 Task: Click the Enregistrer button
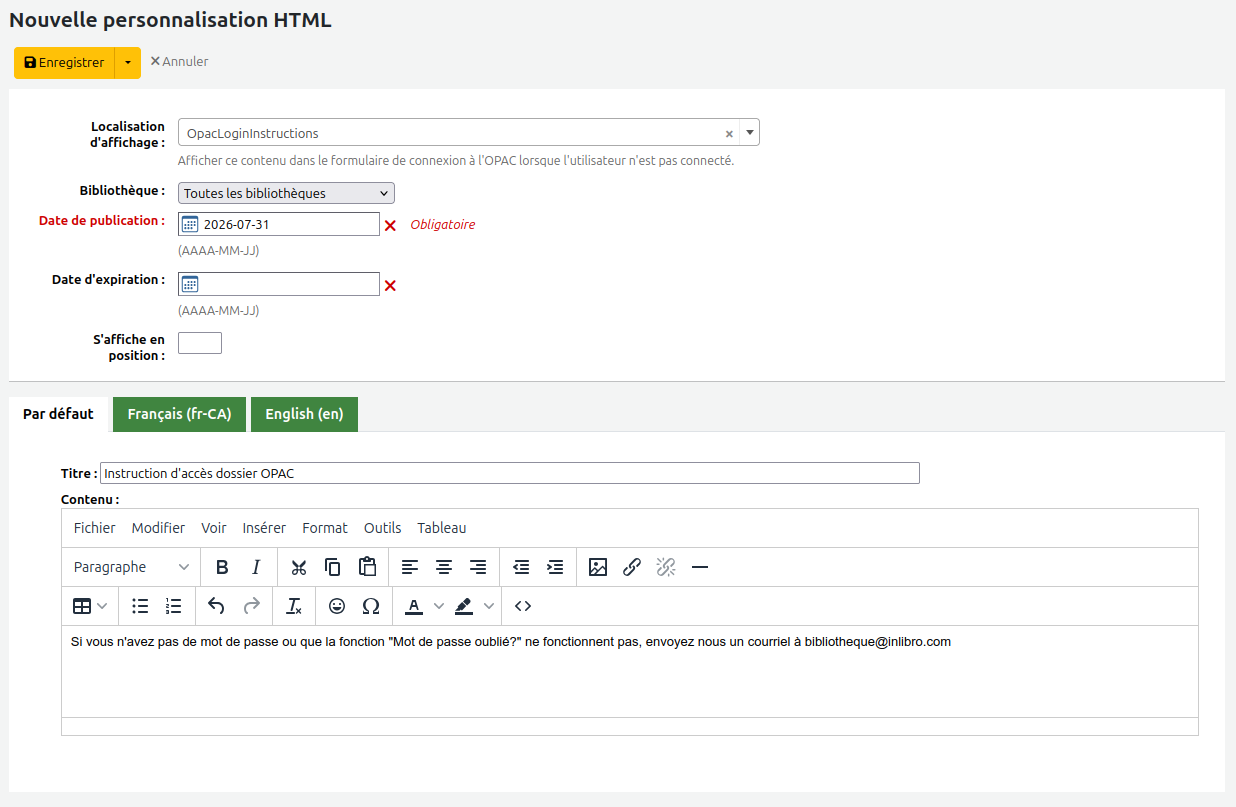(65, 62)
